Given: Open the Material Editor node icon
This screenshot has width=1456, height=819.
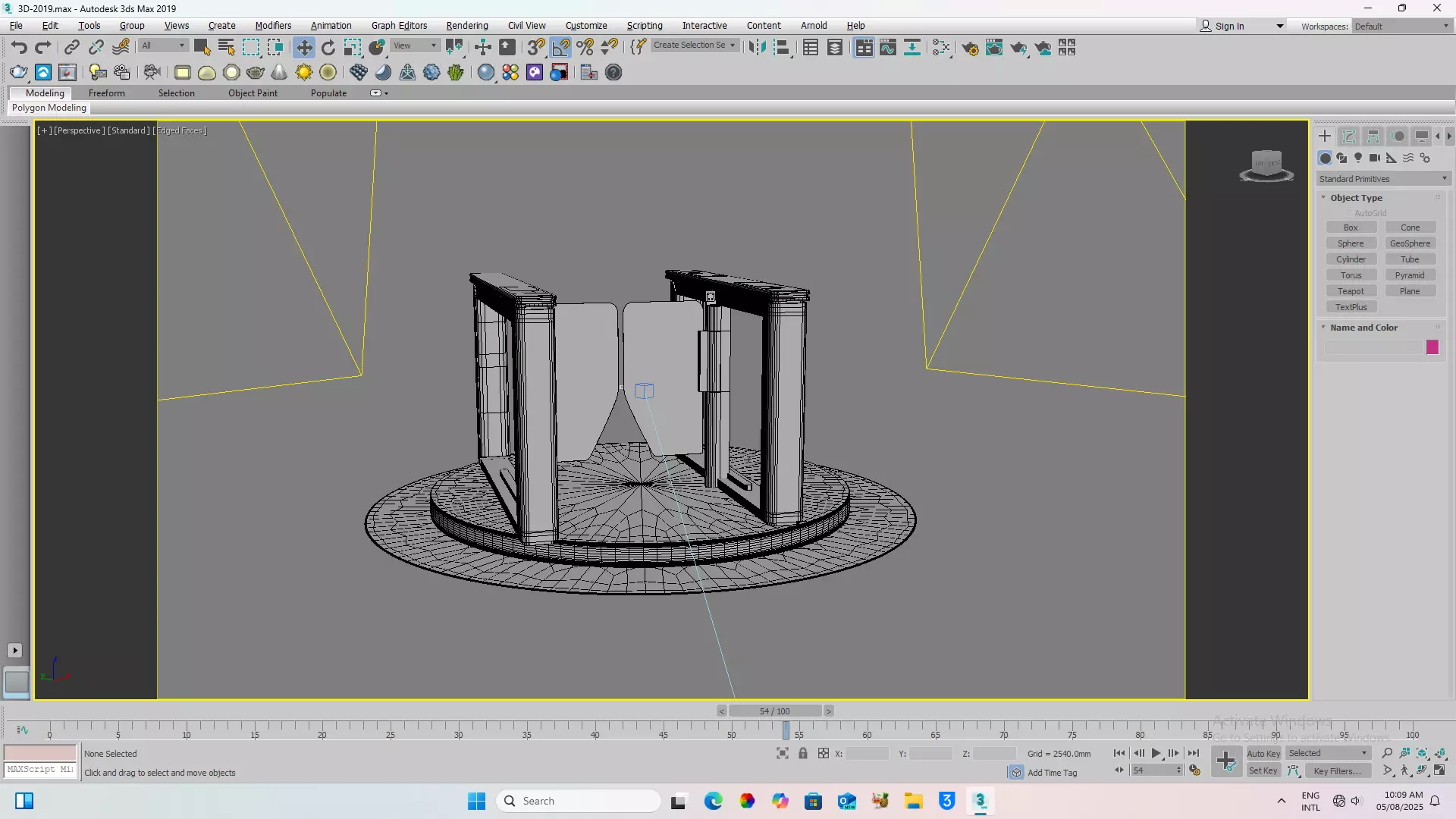Looking at the screenshot, I should 941,48.
